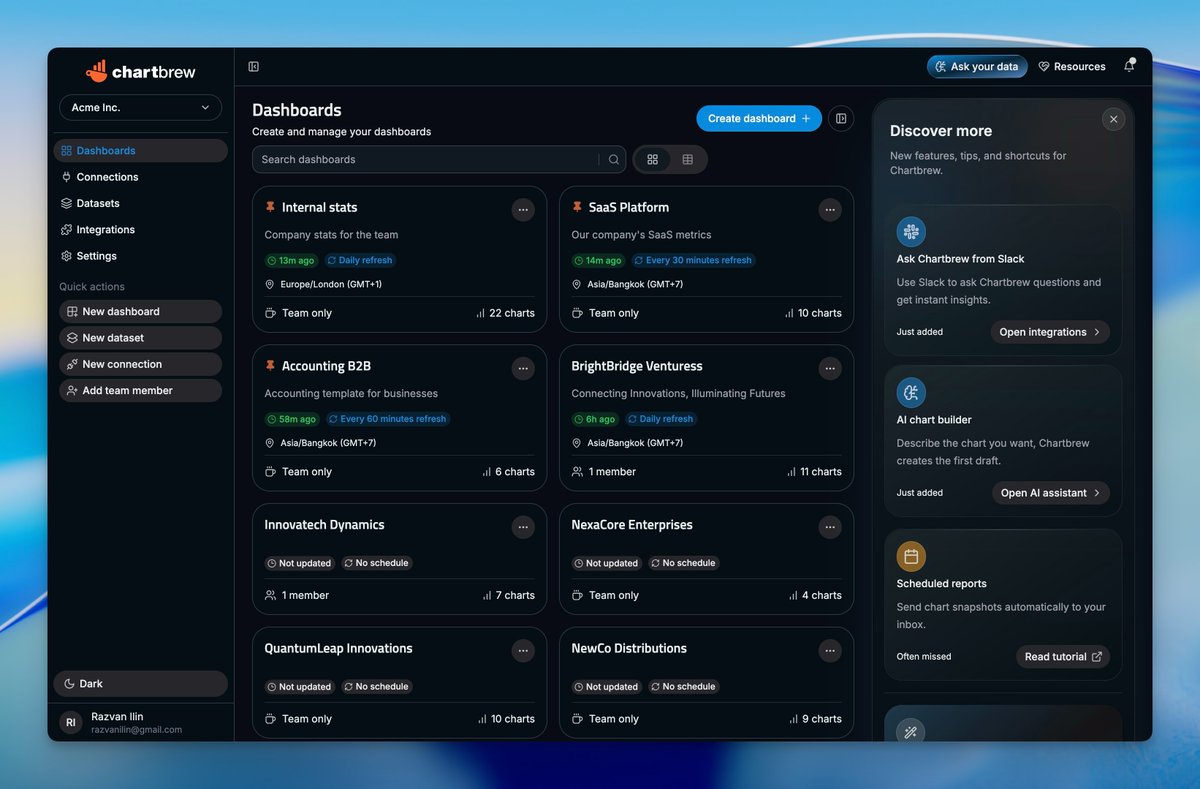Click the Create dashboard button

tap(759, 118)
